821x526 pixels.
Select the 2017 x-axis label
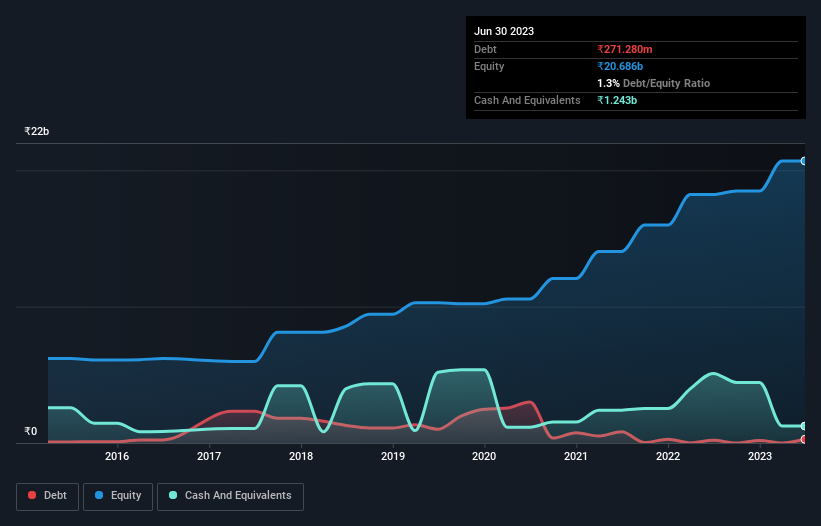[x=209, y=456]
